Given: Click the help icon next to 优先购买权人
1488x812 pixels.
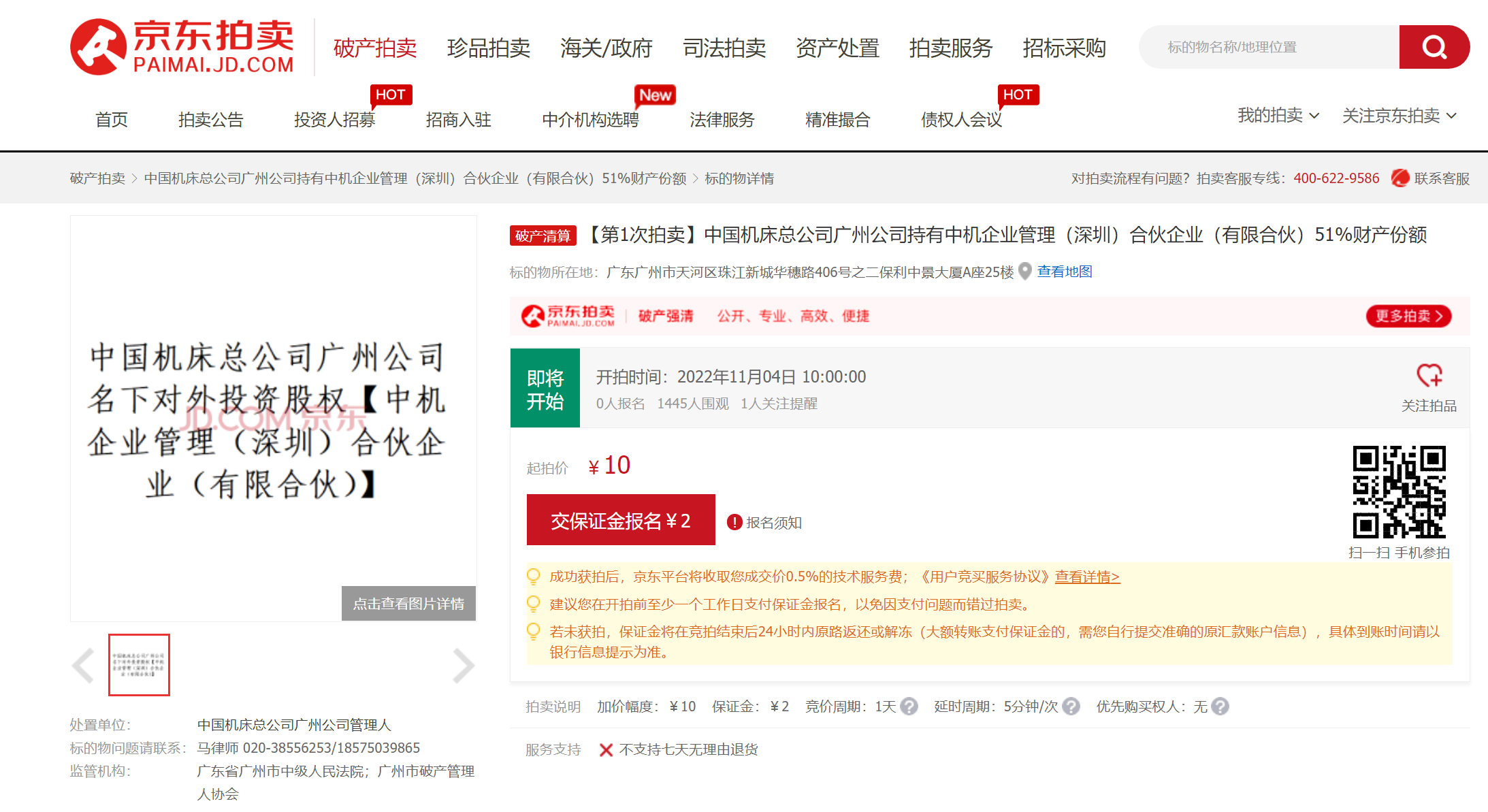Looking at the screenshot, I should 1220,707.
